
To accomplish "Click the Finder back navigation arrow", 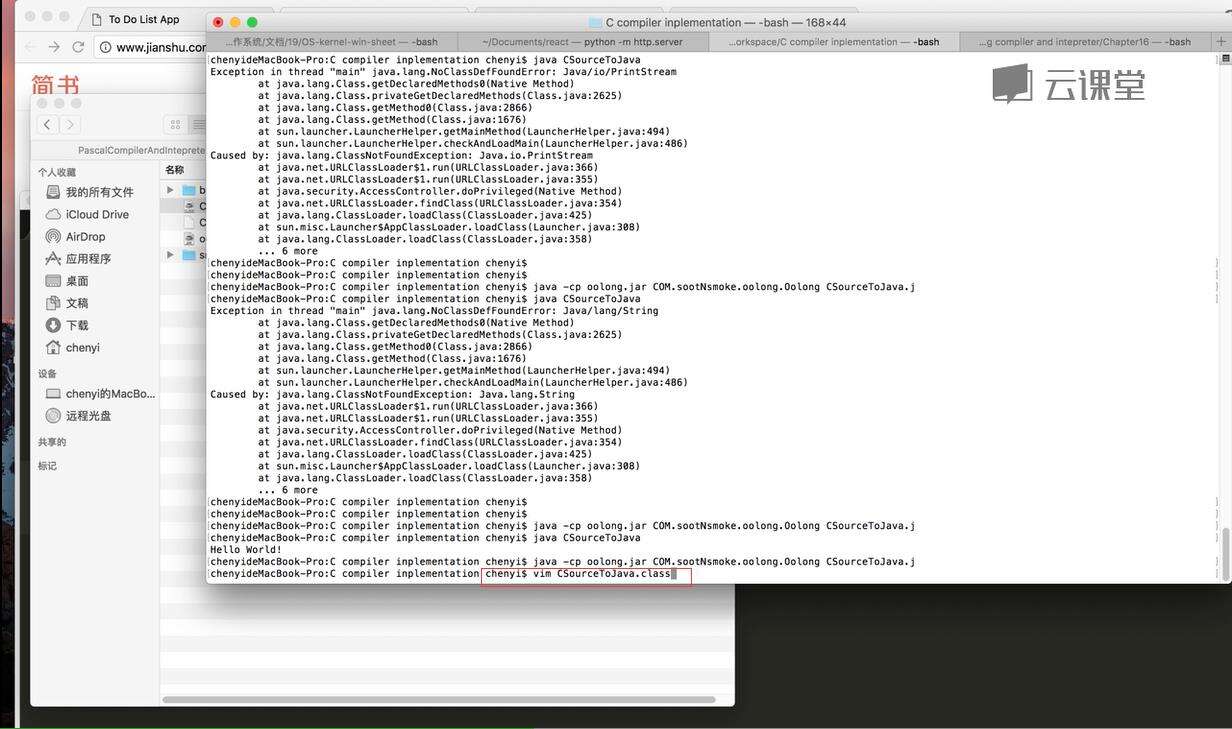I will (x=47, y=124).
